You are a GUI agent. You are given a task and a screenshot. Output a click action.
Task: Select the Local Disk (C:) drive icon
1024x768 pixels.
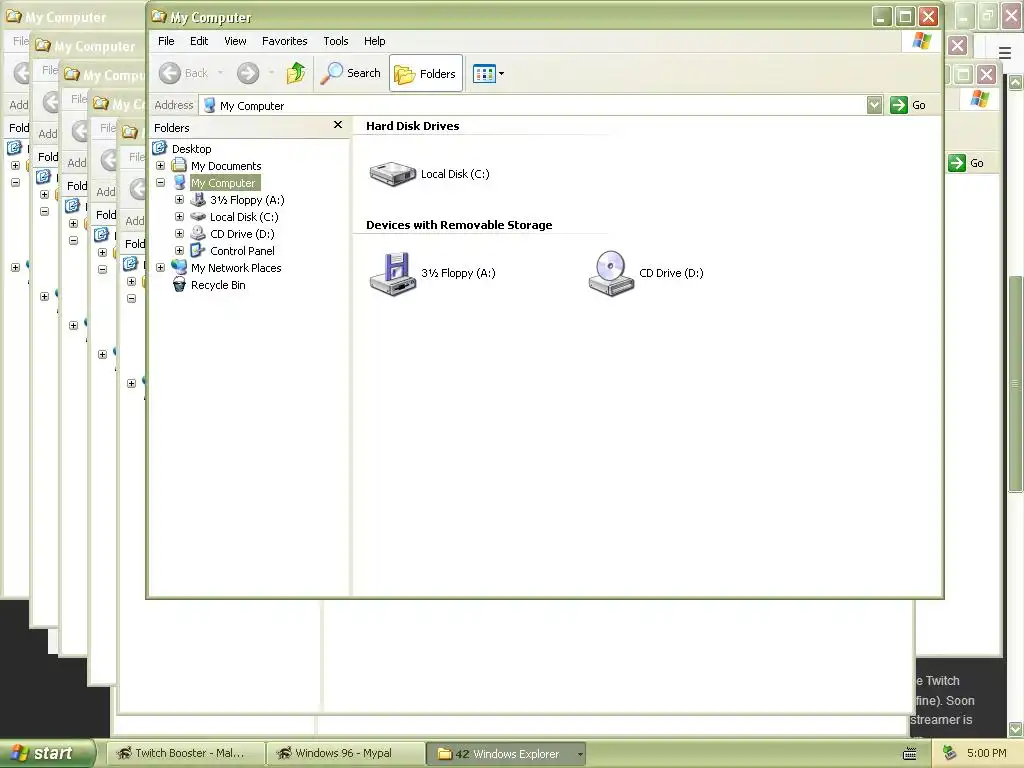click(392, 174)
